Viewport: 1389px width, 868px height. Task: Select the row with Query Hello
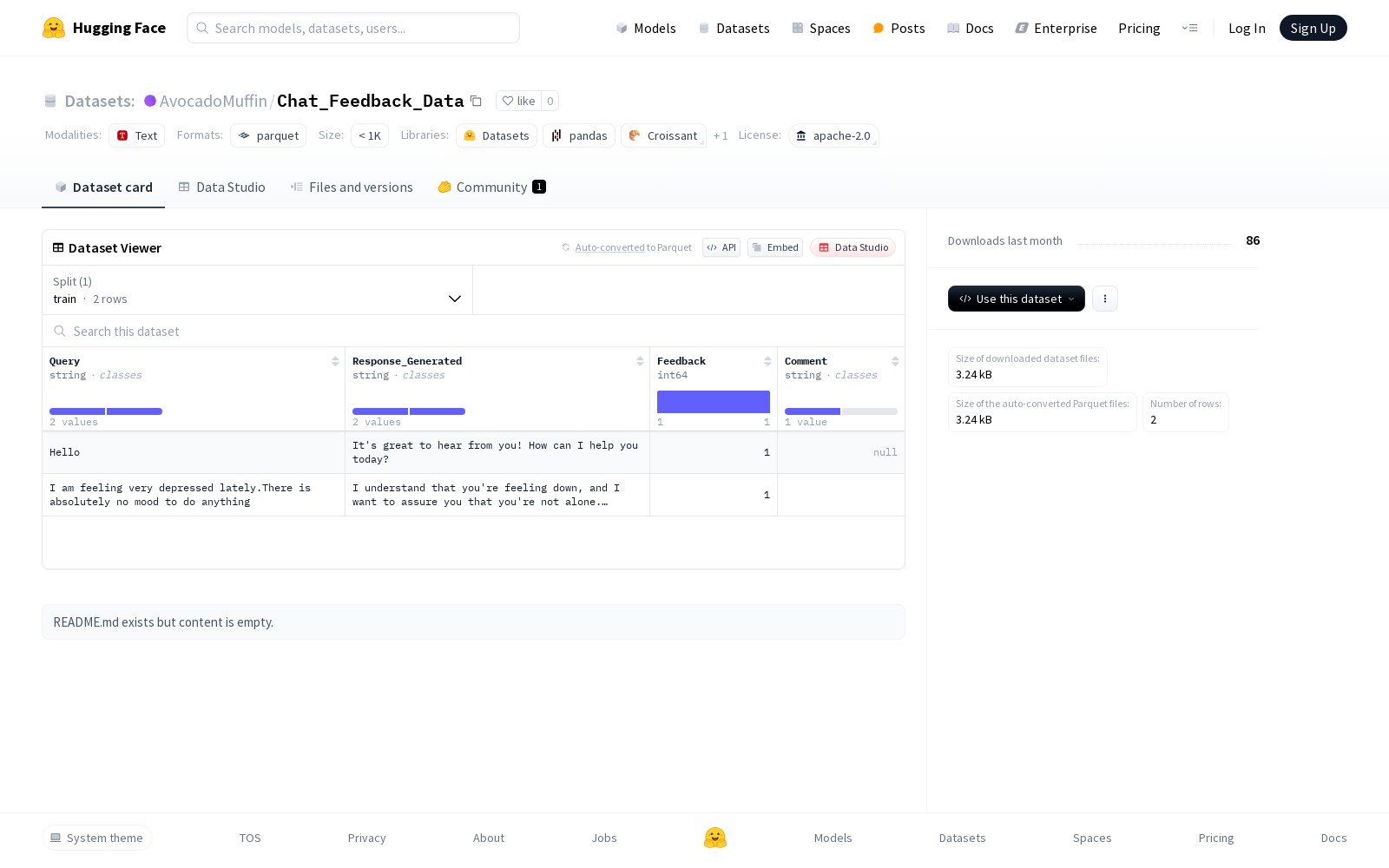pos(473,452)
